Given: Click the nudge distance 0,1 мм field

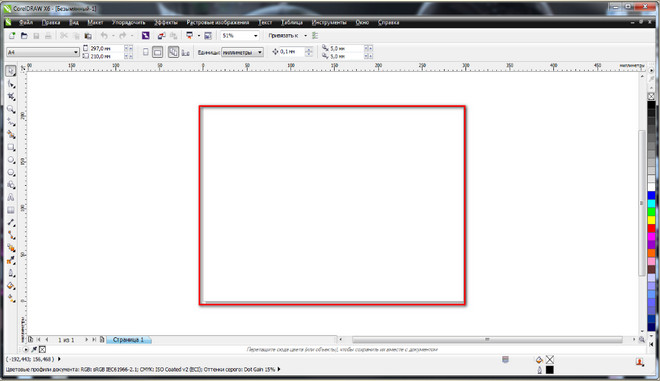Looking at the screenshot, I should click(x=292, y=52).
